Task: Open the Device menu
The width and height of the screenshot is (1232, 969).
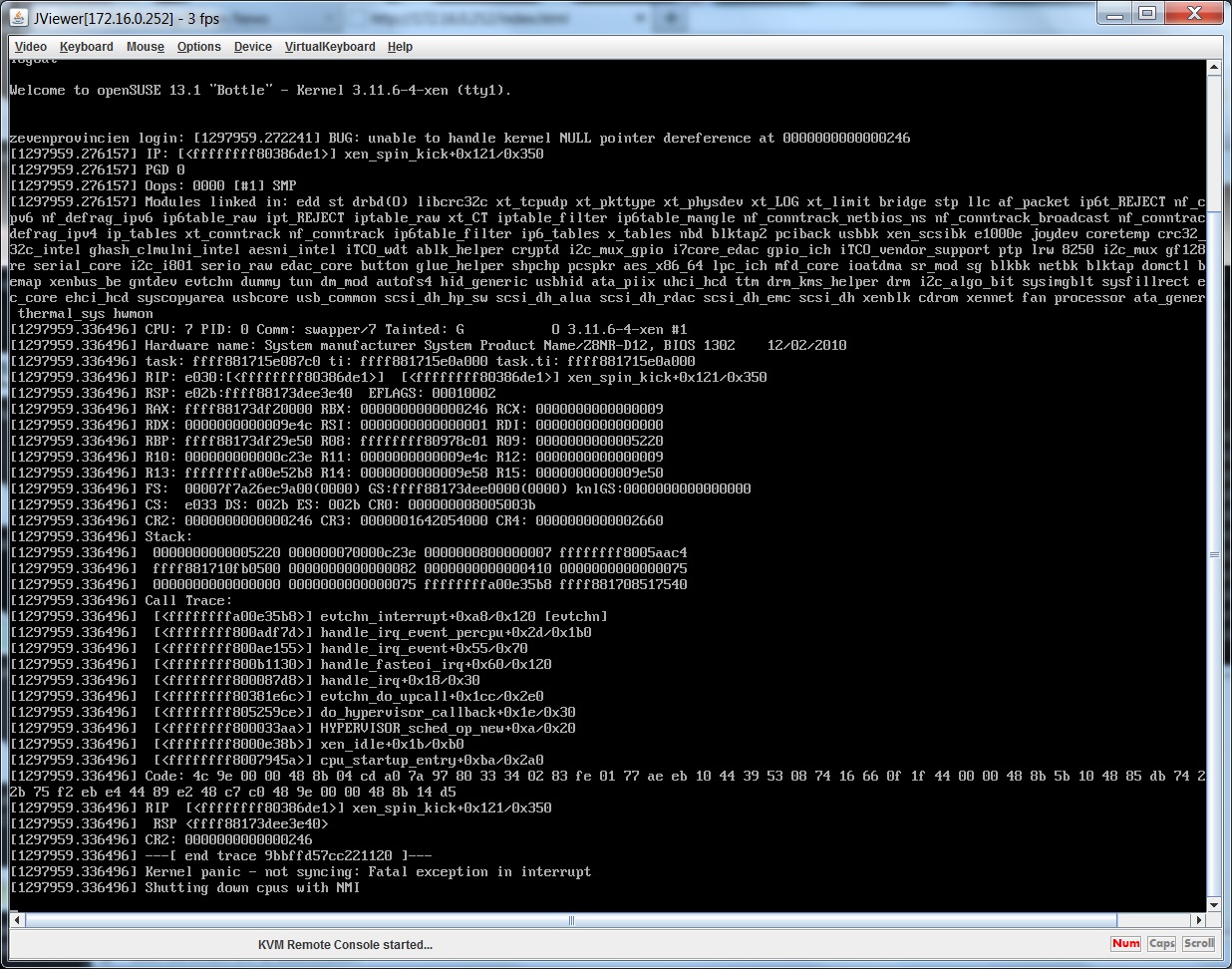Action: coord(253,47)
